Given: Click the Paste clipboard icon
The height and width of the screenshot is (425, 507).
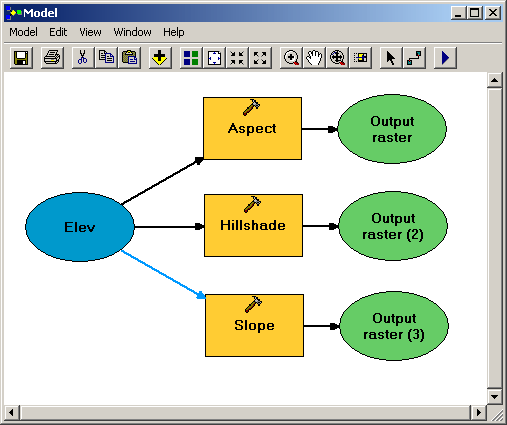Looking at the screenshot, I should coord(130,58).
